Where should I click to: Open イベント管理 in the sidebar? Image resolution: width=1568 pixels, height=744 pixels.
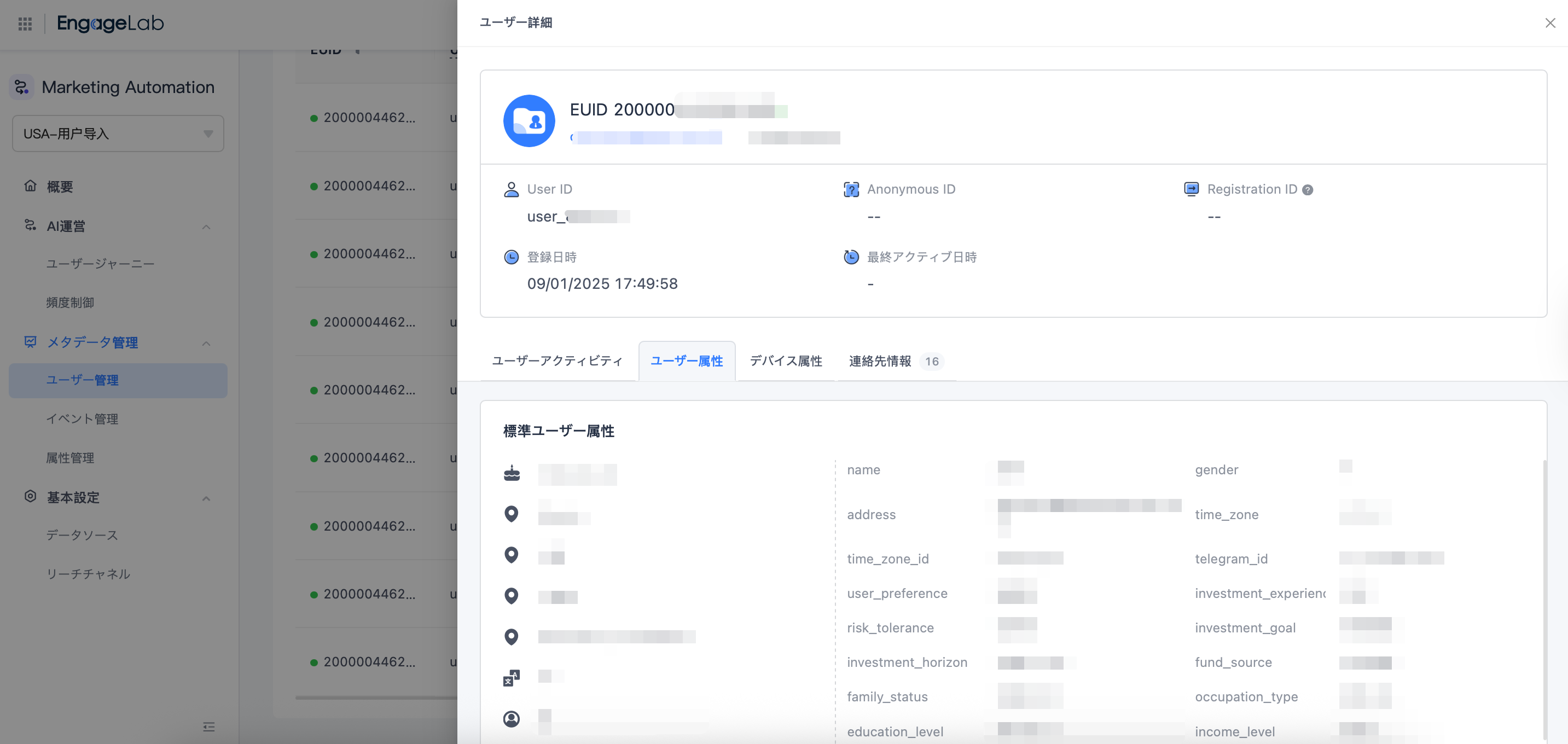[x=82, y=419]
